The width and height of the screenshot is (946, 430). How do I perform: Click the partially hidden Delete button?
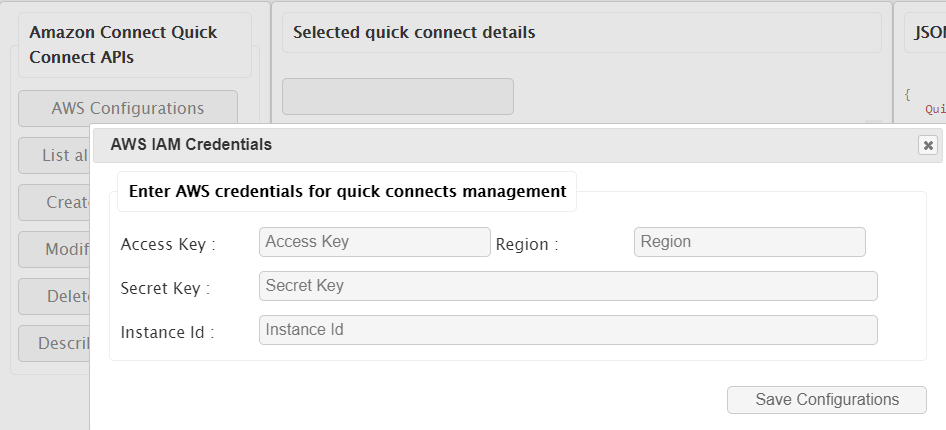[x=55, y=296]
